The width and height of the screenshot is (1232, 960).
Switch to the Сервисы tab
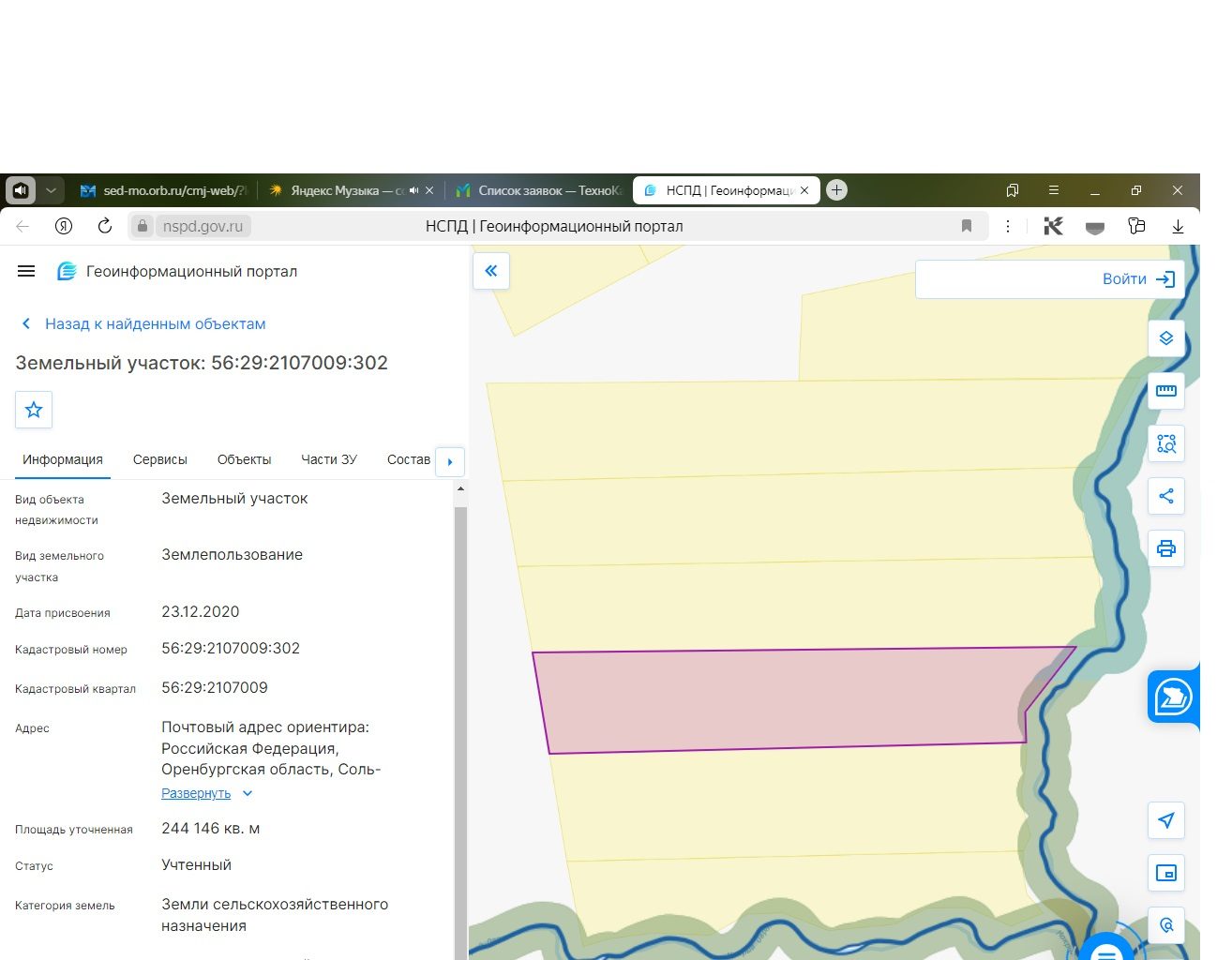160,459
